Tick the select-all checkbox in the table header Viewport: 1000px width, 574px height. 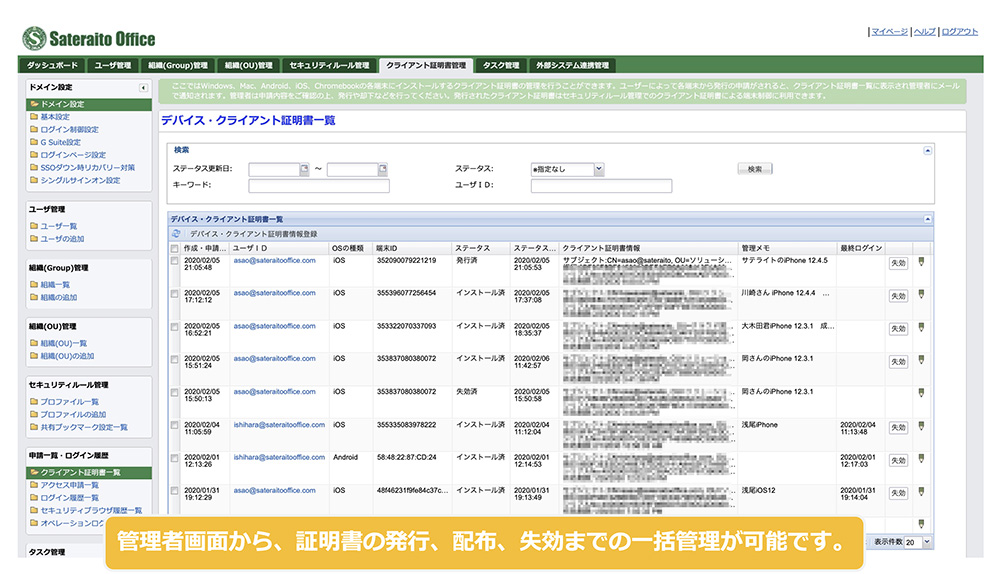click(x=175, y=247)
